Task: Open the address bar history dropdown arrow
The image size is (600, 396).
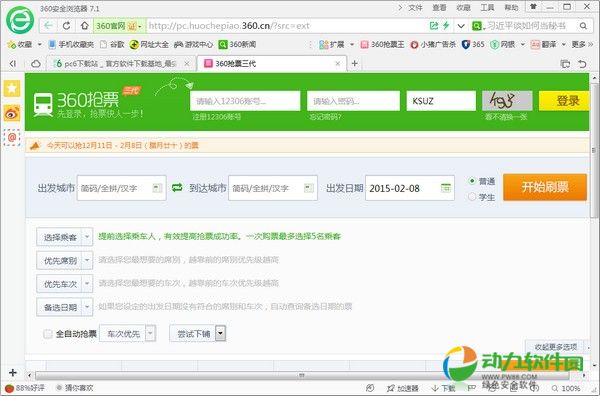Action: coord(461,26)
